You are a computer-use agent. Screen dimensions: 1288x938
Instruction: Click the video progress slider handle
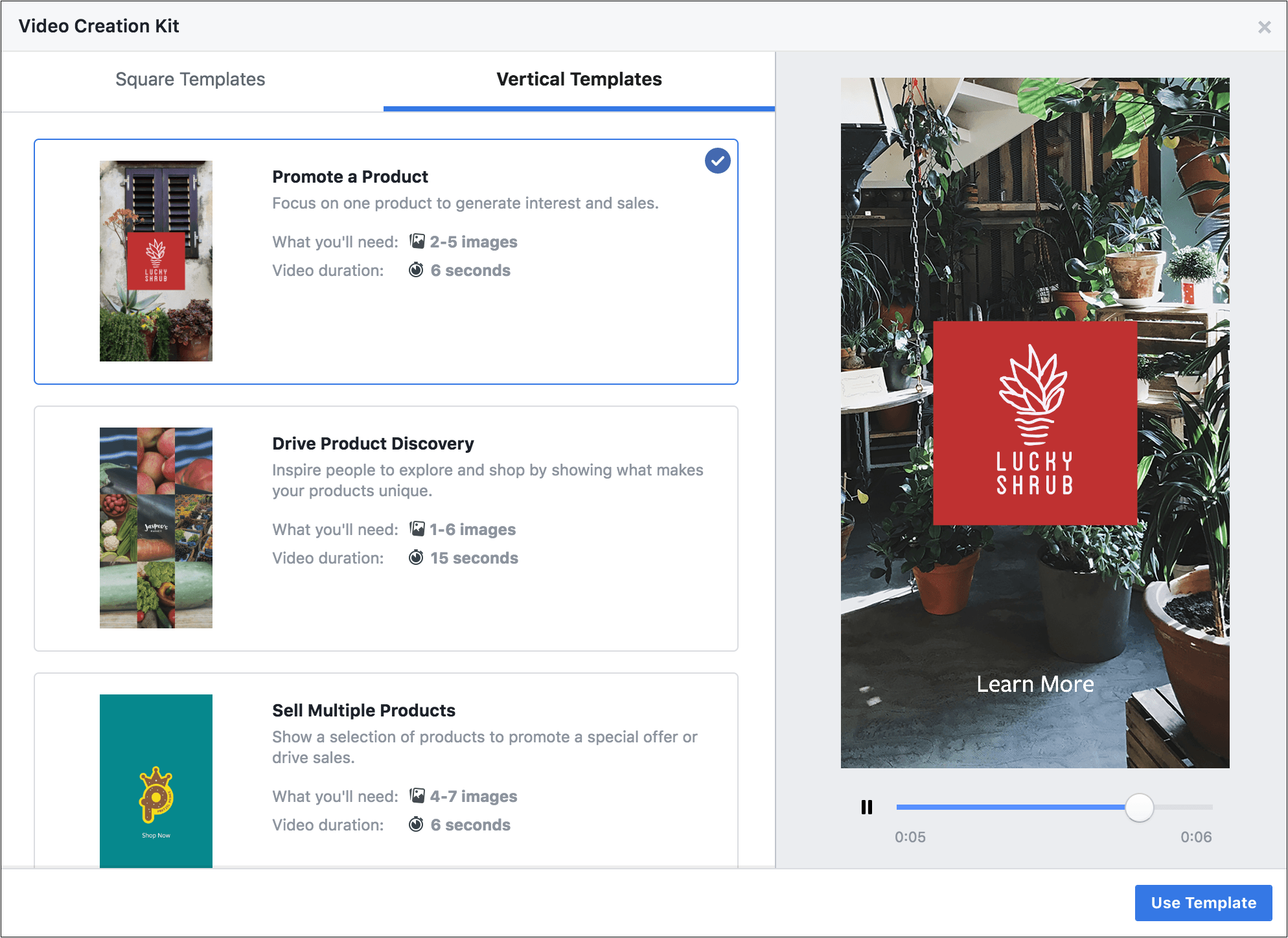pyautogui.click(x=1139, y=808)
